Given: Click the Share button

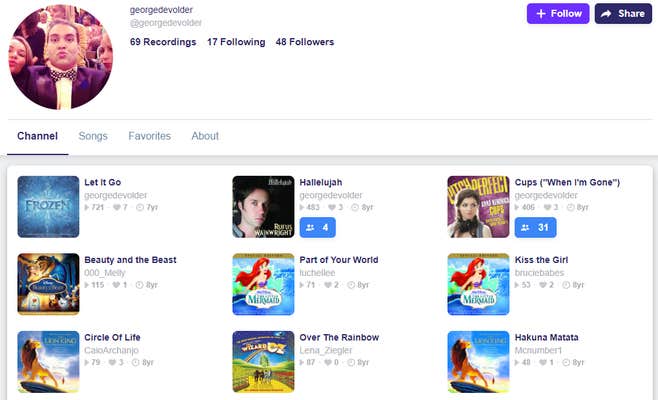Looking at the screenshot, I should click(622, 14).
